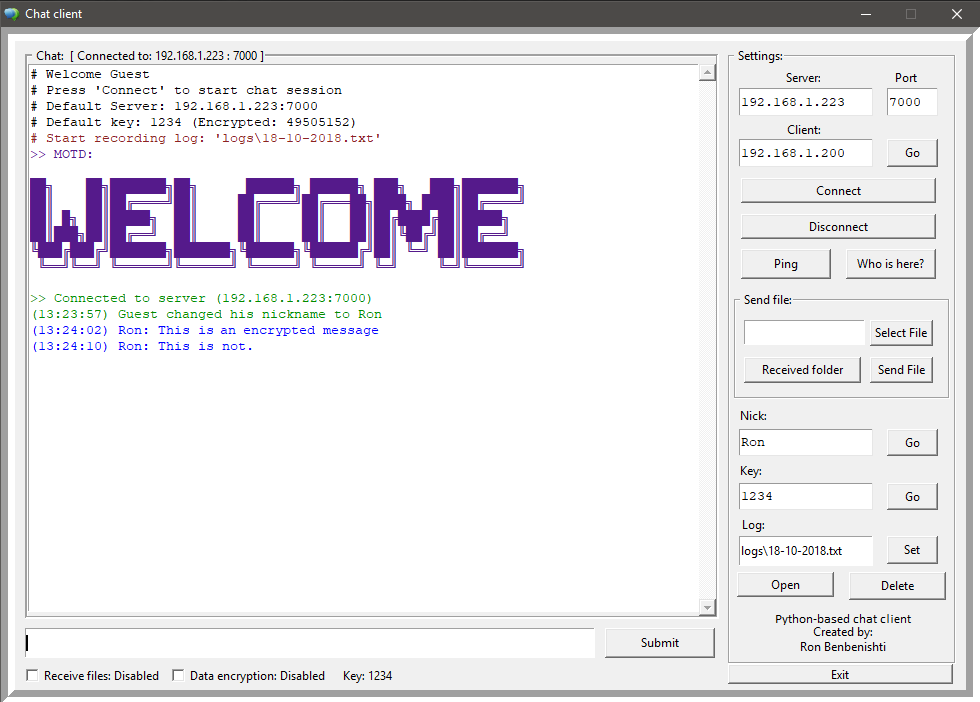Click the Client IP field
Viewport: 980px width, 702px height.
click(805, 153)
